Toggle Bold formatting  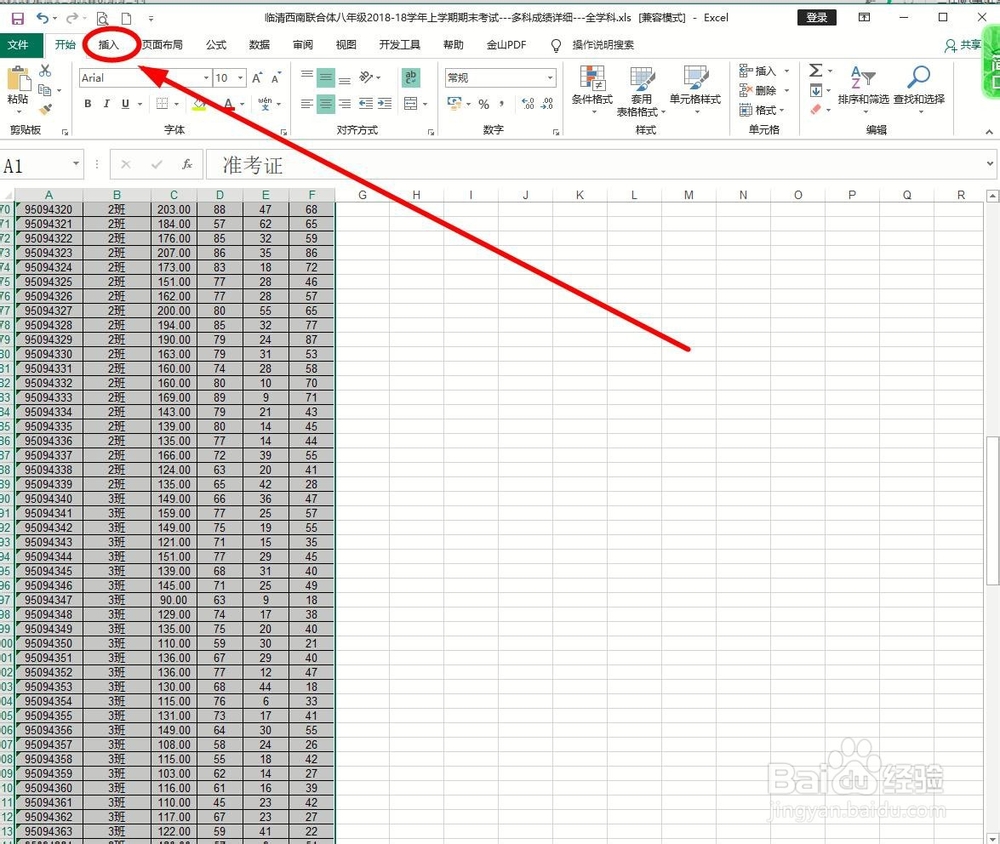[x=88, y=103]
